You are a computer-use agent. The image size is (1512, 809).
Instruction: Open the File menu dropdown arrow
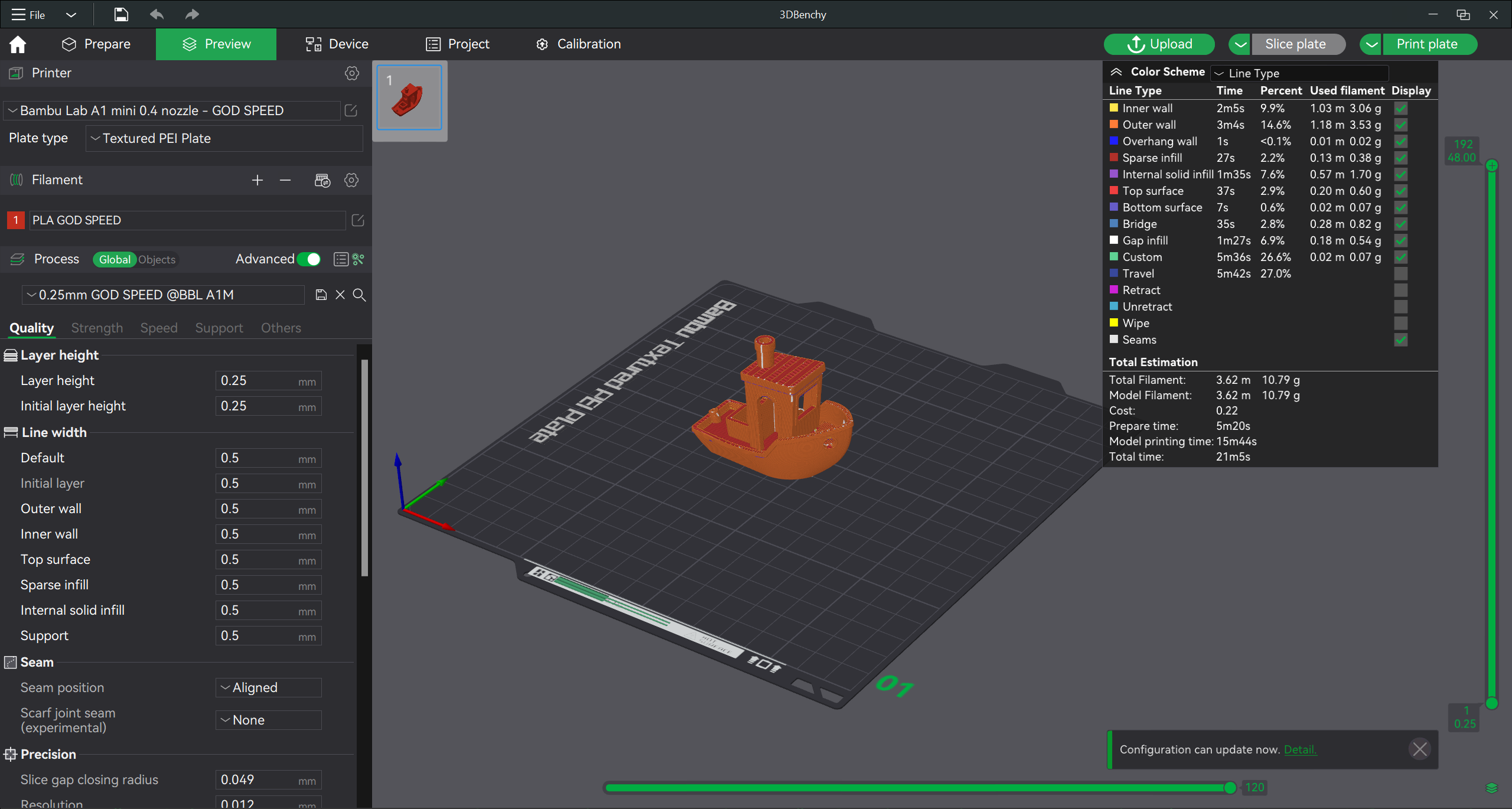[x=71, y=14]
